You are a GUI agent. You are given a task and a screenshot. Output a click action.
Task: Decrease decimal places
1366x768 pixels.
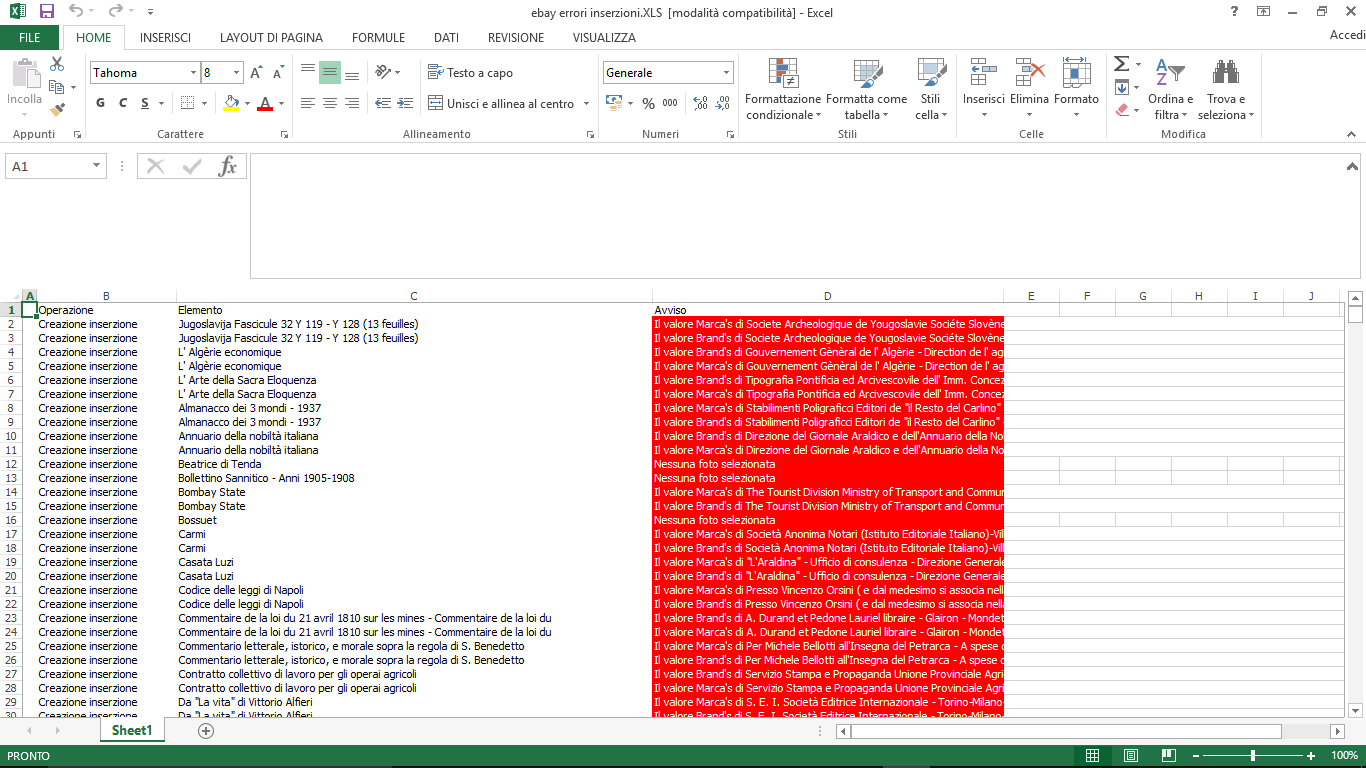pyautogui.click(x=722, y=103)
